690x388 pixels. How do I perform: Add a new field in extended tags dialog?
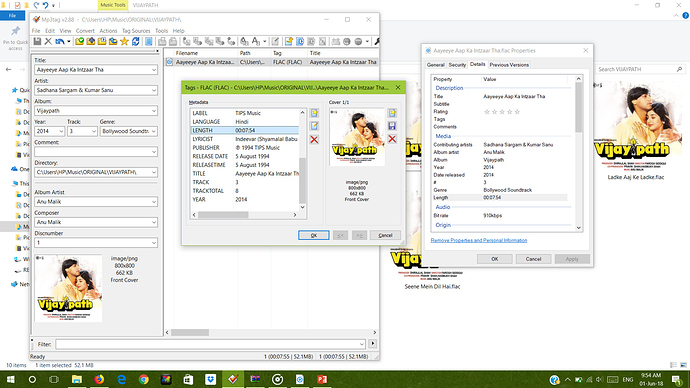click(x=314, y=113)
